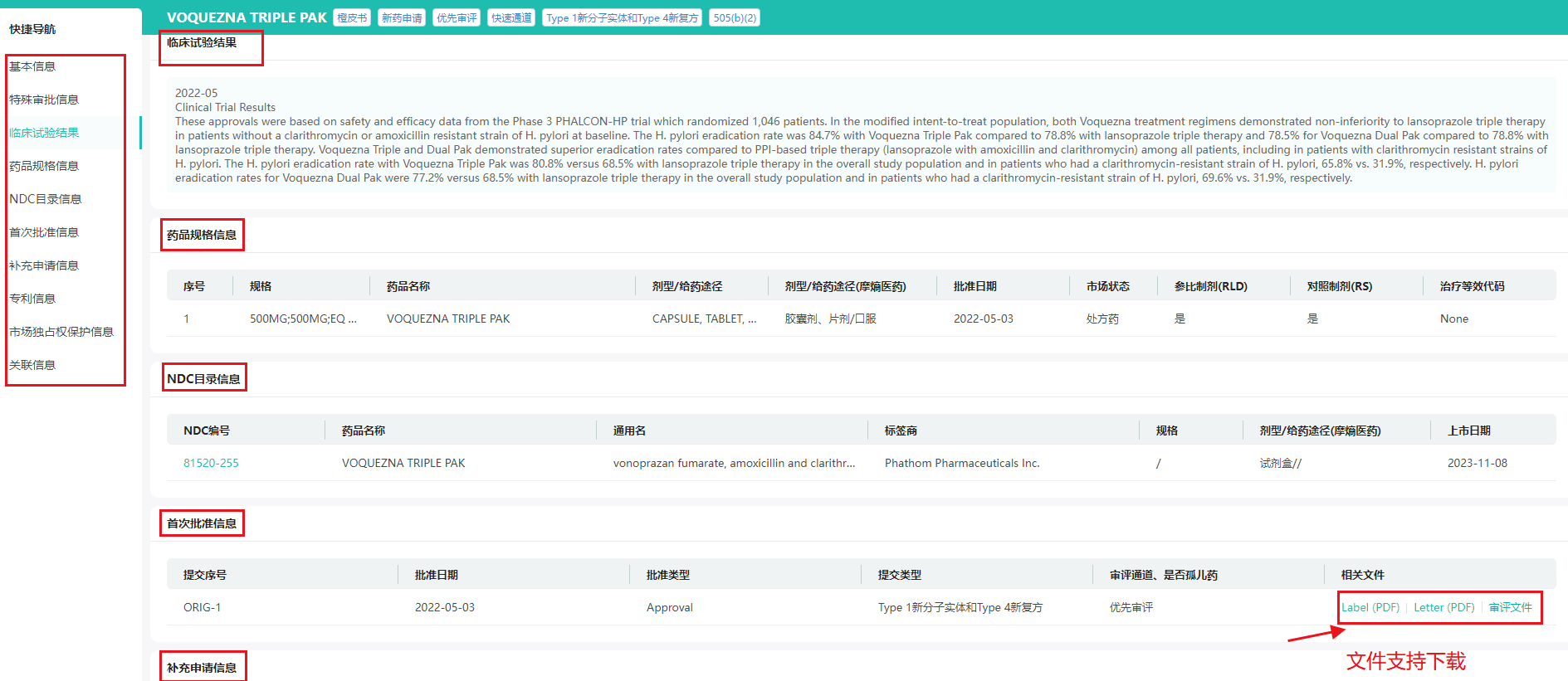
Task: Click the 处方药 market status cell
Action: 1102,319
